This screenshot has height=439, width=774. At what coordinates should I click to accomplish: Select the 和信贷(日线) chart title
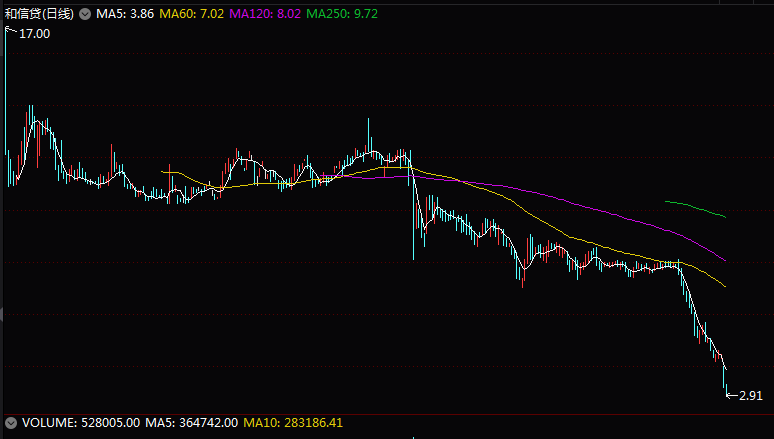tap(39, 14)
